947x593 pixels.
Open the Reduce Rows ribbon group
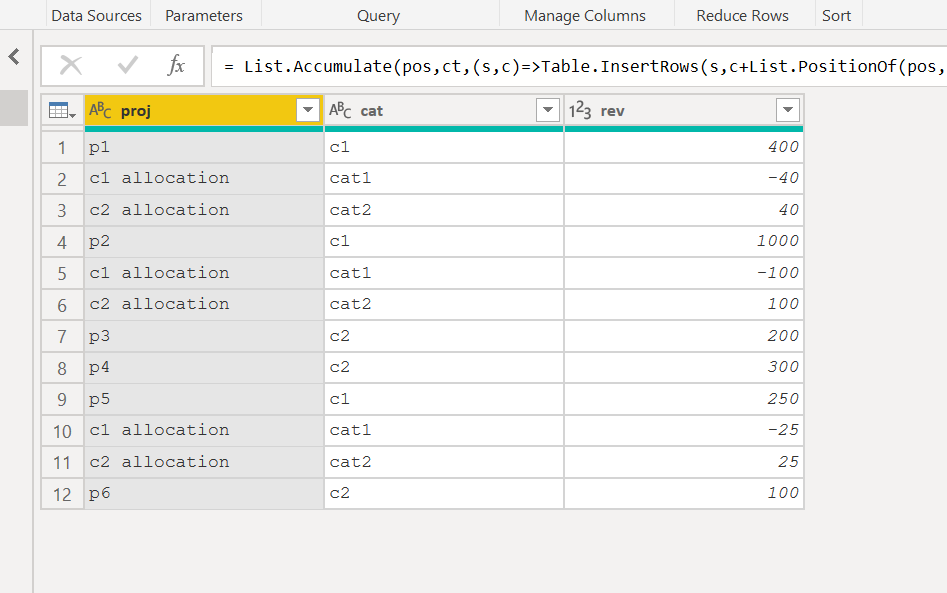742,16
